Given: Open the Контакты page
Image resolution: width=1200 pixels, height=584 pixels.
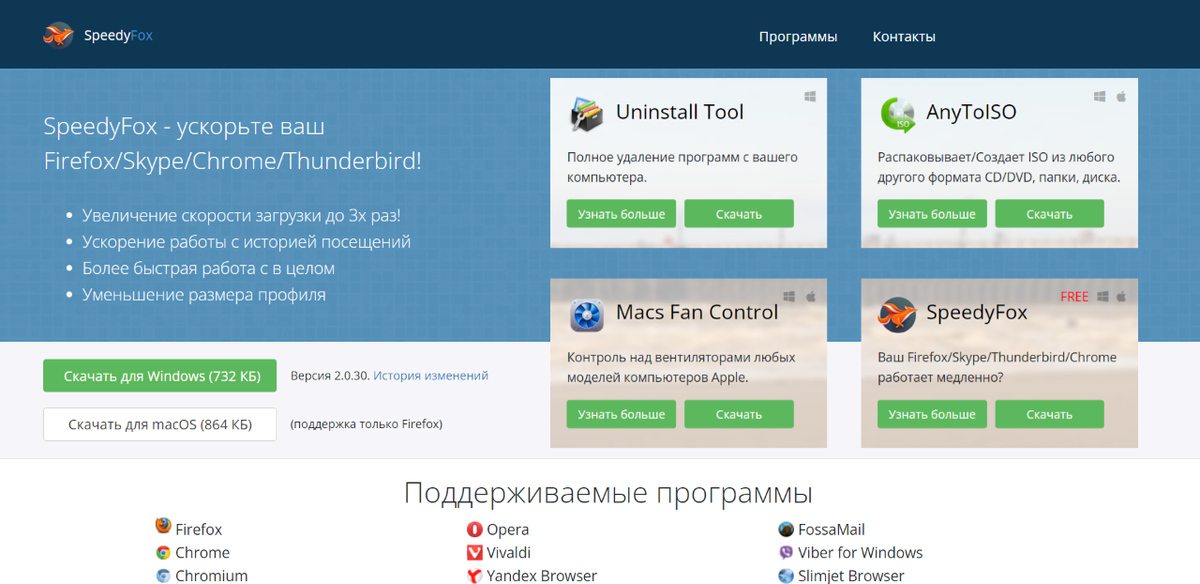Looking at the screenshot, I should [x=903, y=36].
